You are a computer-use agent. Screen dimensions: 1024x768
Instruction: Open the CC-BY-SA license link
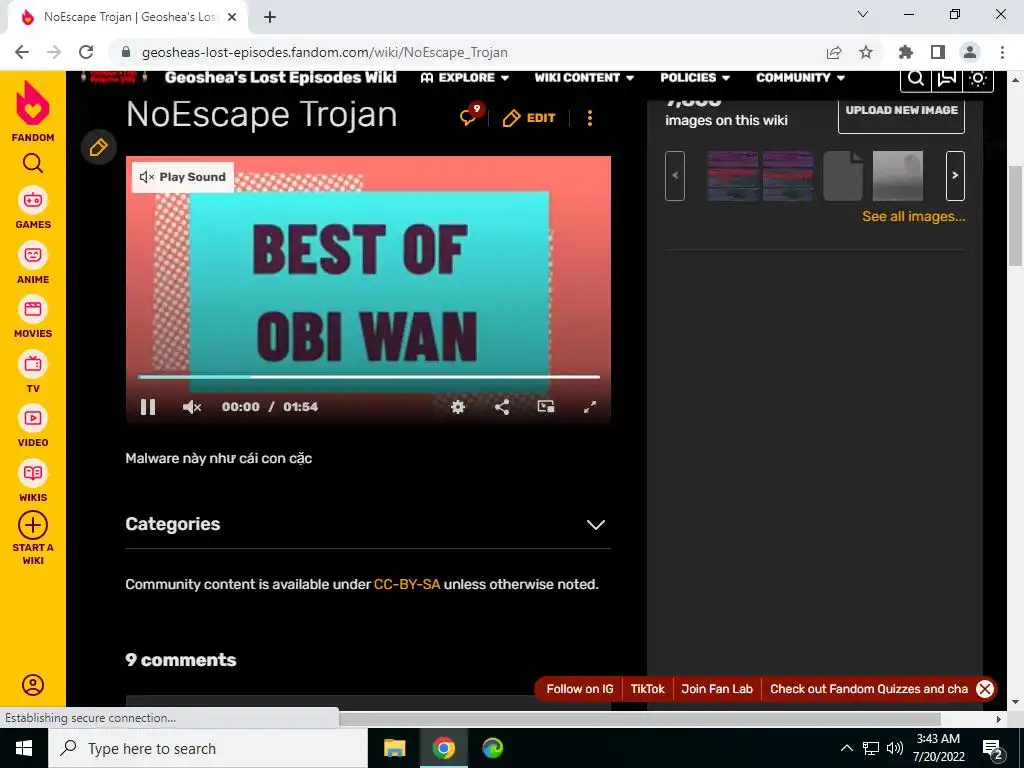pyautogui.click(x=407, y=584)
